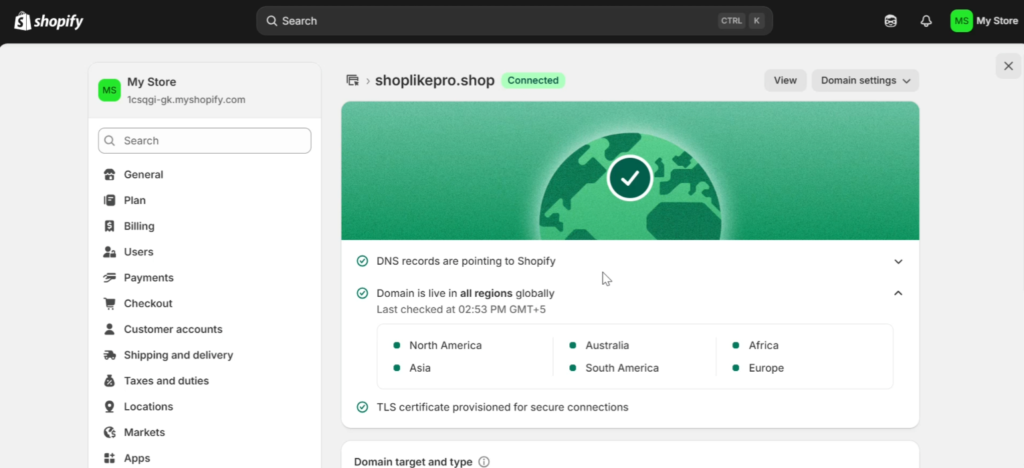Focus the top Search bar

tap(515, 21)
